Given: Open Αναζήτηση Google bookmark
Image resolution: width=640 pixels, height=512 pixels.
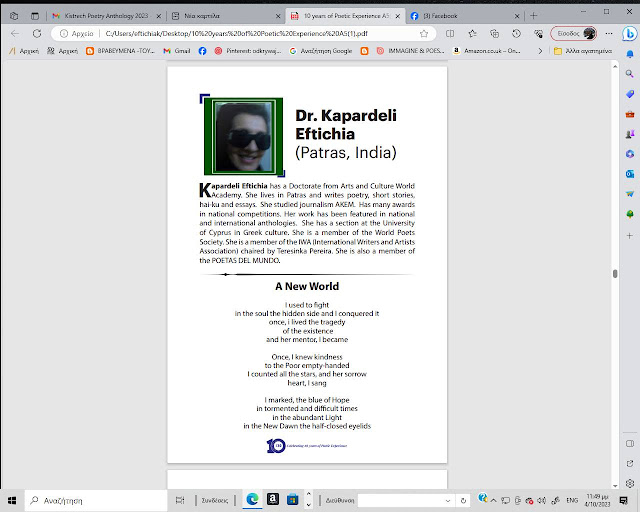Looking at the screenshot, I should 321,51.
